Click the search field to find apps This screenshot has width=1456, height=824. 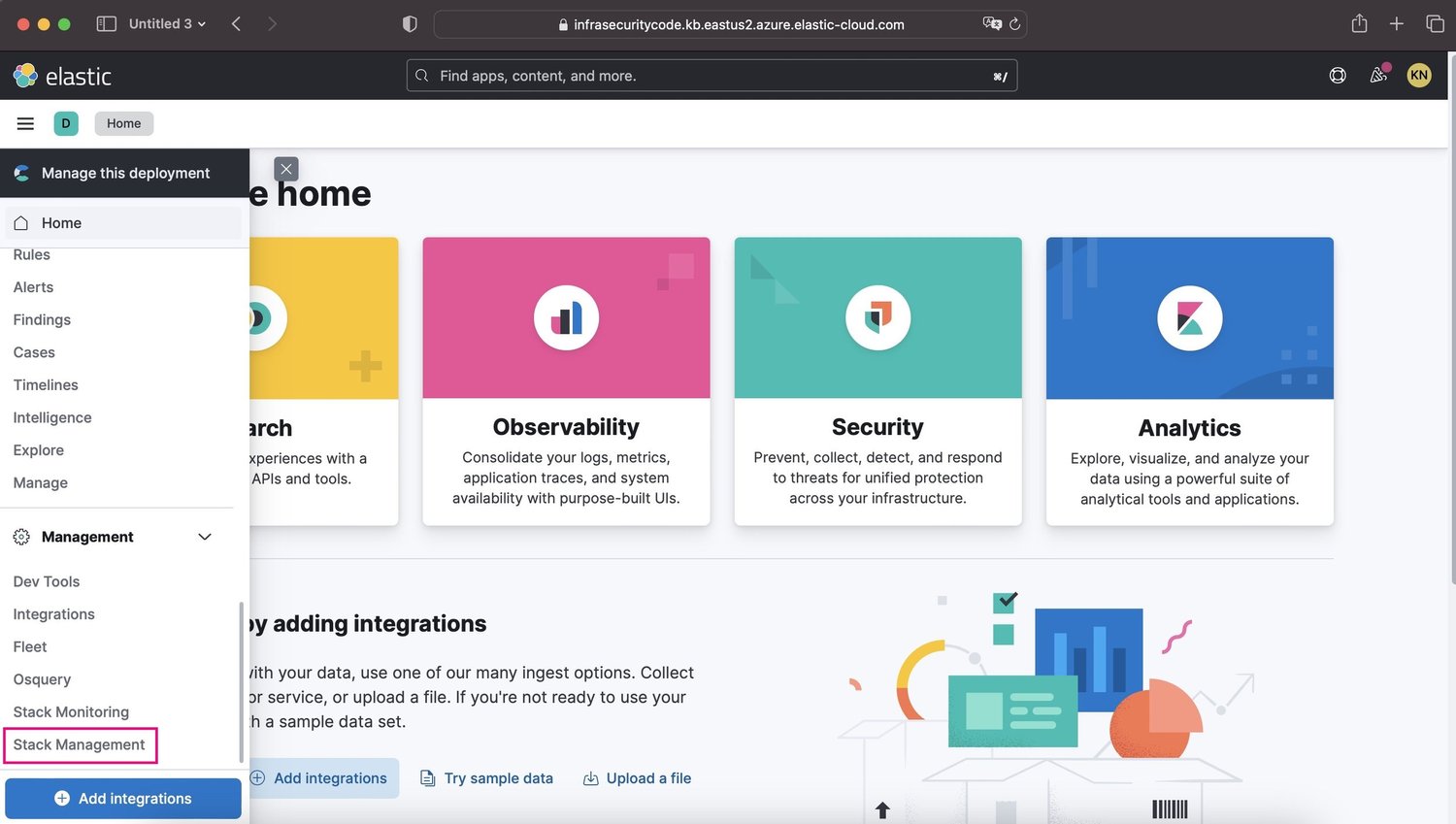[711, 75]
